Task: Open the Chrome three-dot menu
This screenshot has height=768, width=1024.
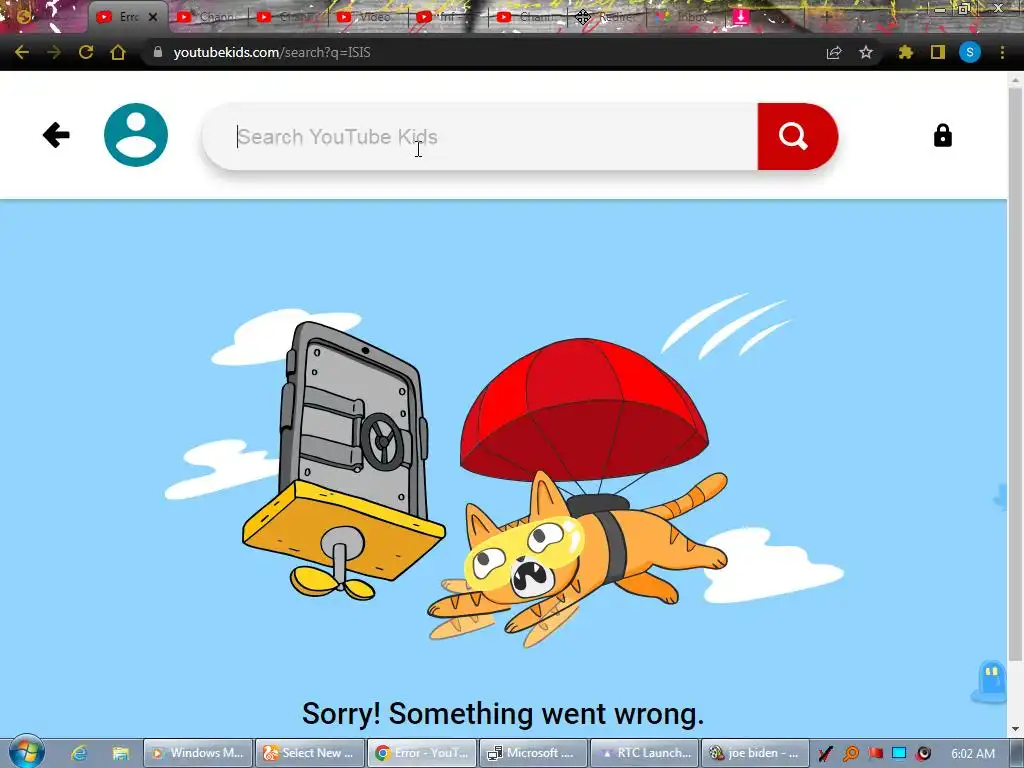Action: coord(1002,52)
